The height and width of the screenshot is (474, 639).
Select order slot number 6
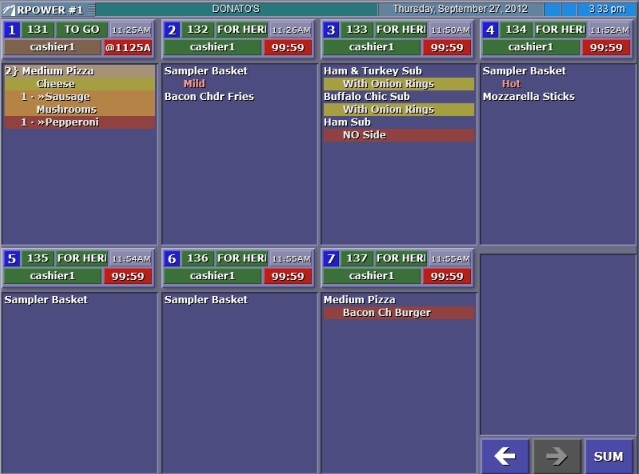coord(172,258)
